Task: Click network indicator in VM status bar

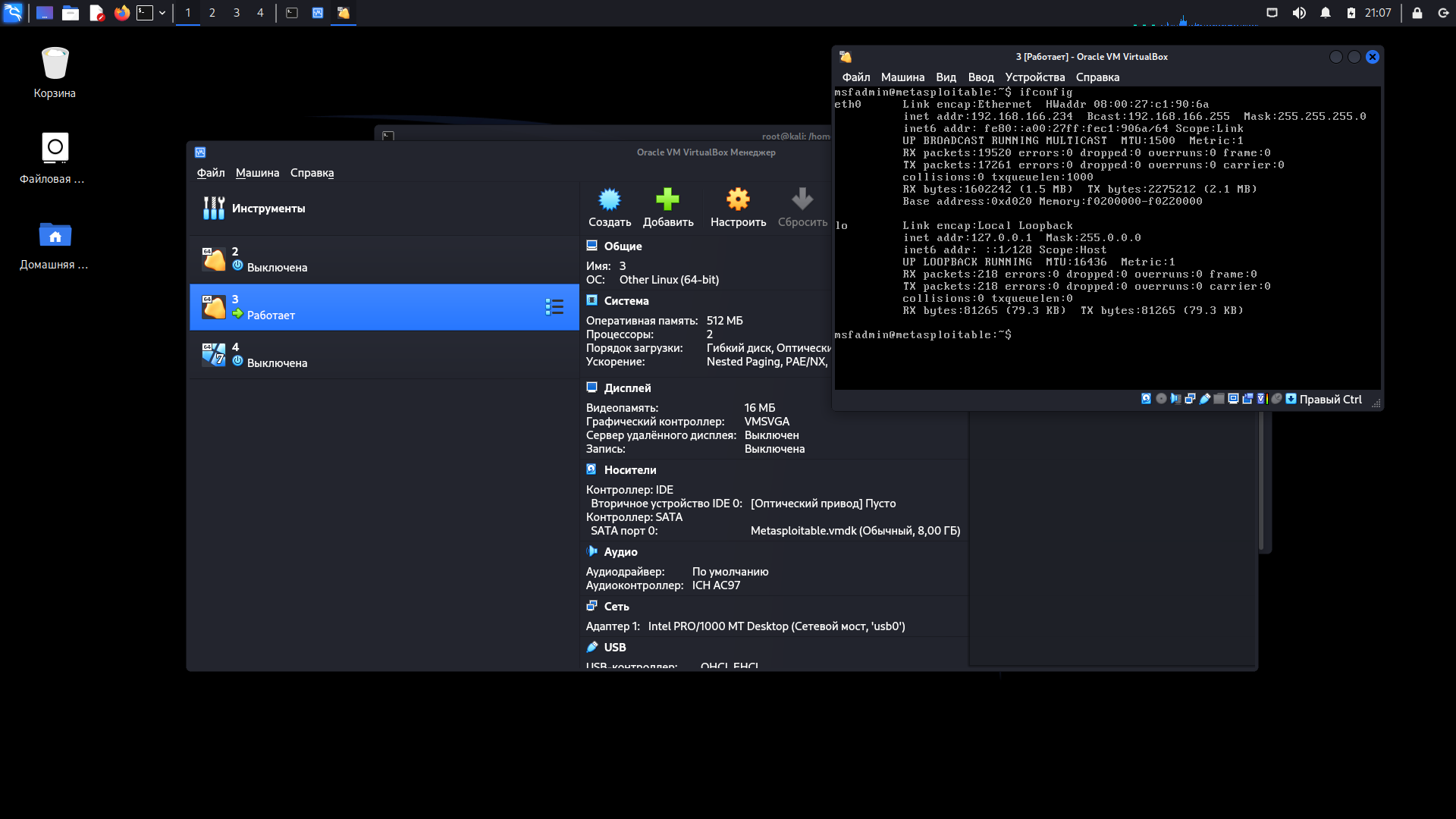Action: [1190, 399]
